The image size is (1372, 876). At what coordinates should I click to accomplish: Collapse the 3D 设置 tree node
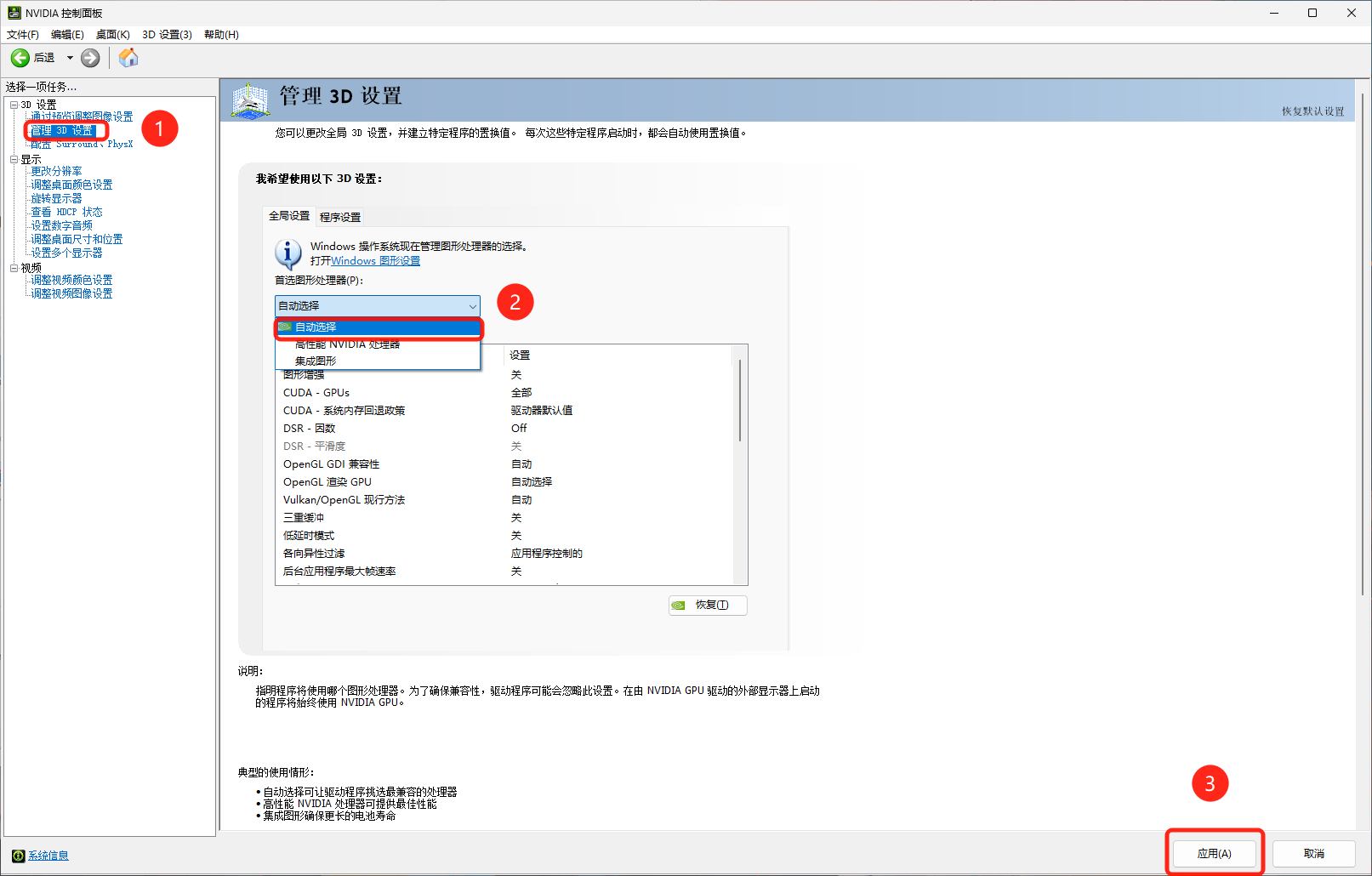14,105
